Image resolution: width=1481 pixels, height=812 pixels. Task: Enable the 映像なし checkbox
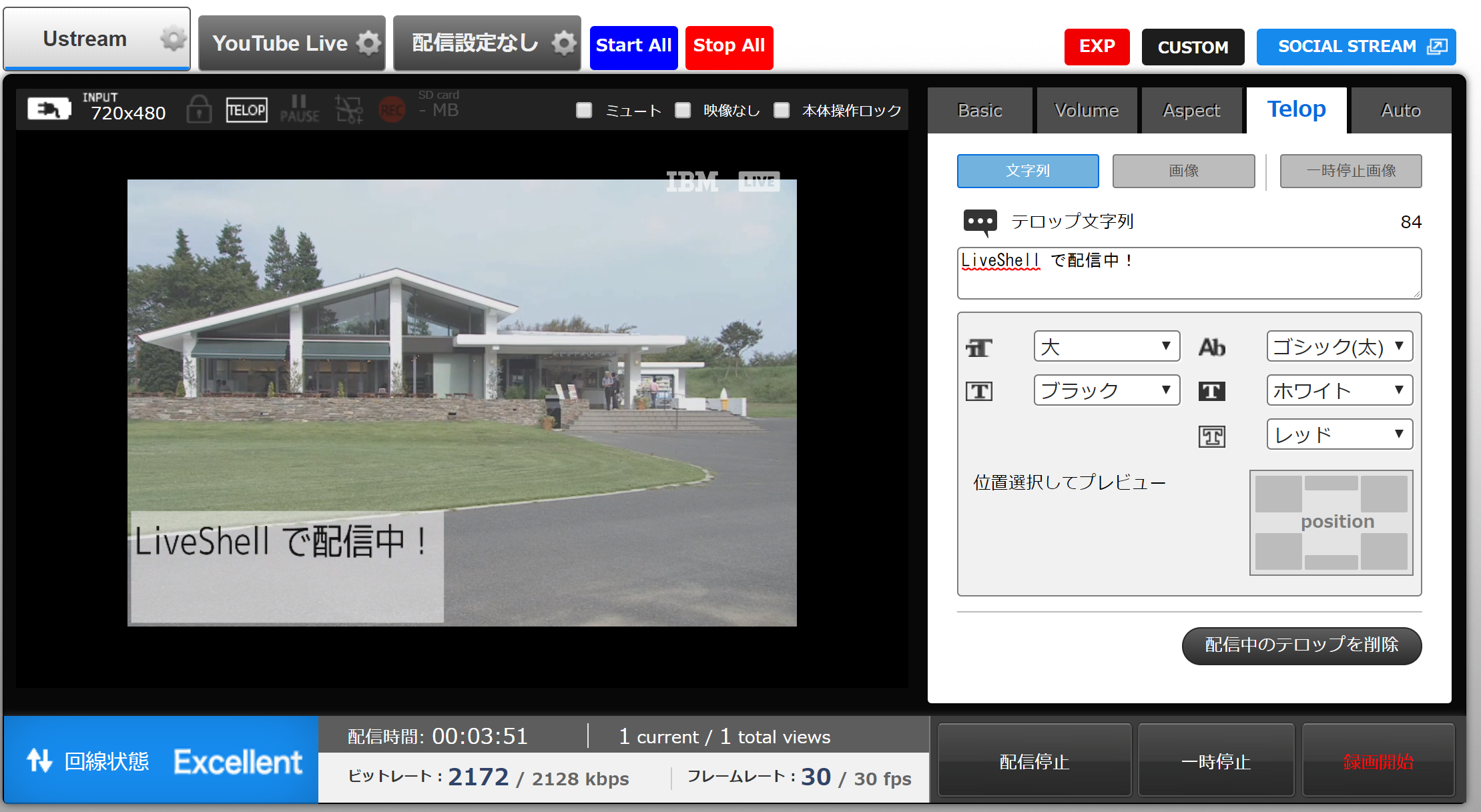point(683,110)
